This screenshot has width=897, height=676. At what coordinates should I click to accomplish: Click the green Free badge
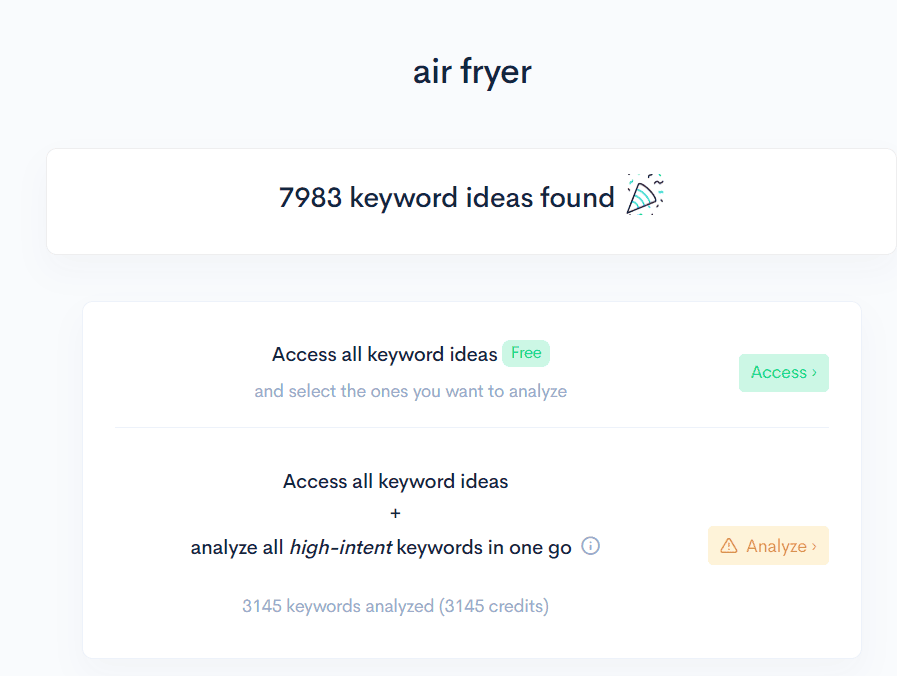[525, 353]
